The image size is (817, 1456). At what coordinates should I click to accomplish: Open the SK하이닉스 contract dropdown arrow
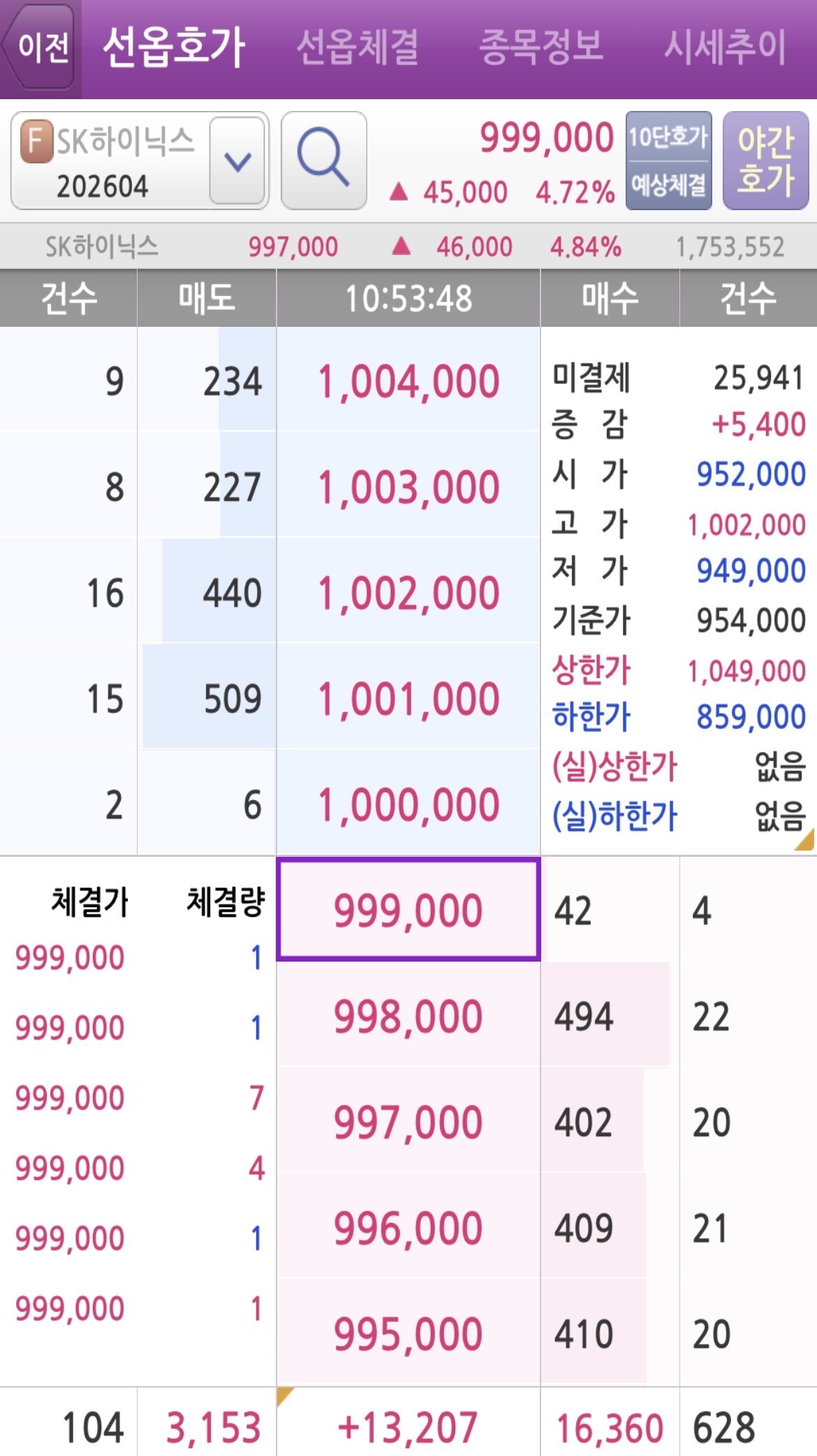coord(237,161)
